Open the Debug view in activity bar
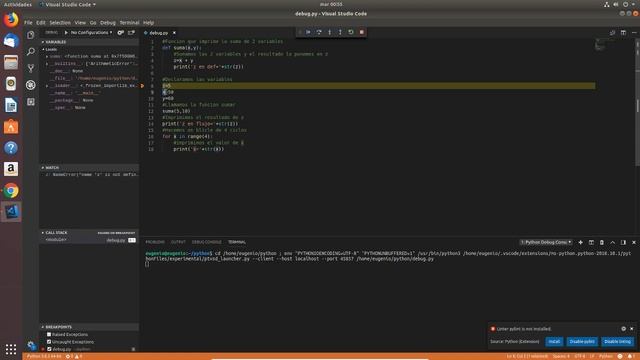The image size is (640, 360). (31, 85)
